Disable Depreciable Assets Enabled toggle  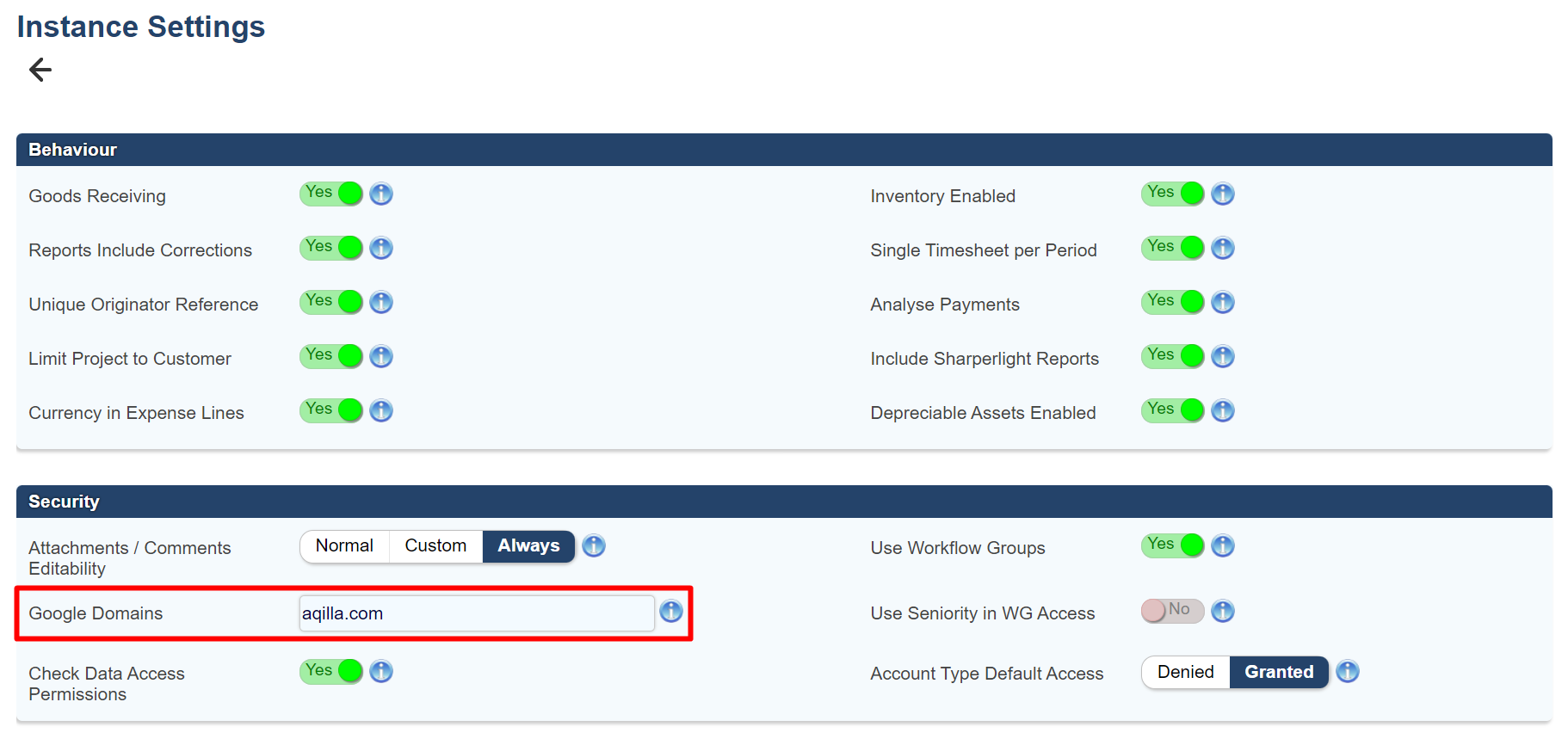(1171, 410)
